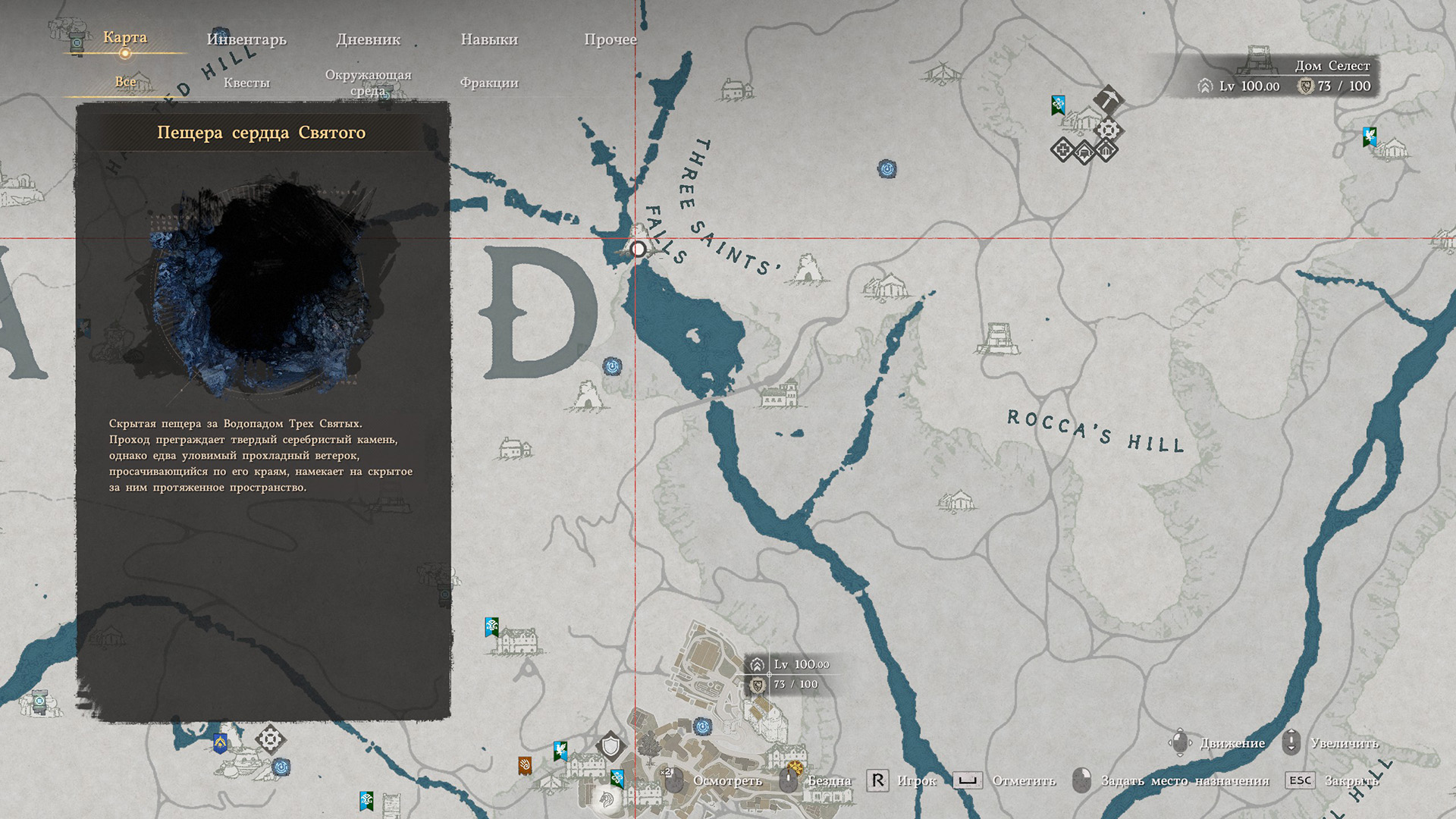The width and height of the screenshot is (1456, 819).
Task: Switch to the Дневник tab
Action: click(368, 39)
